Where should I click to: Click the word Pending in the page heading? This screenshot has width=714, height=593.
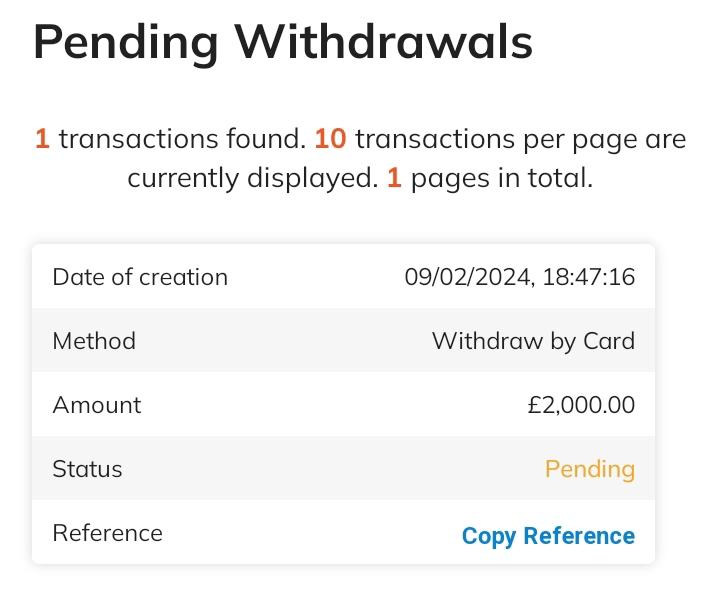[126, 42]
